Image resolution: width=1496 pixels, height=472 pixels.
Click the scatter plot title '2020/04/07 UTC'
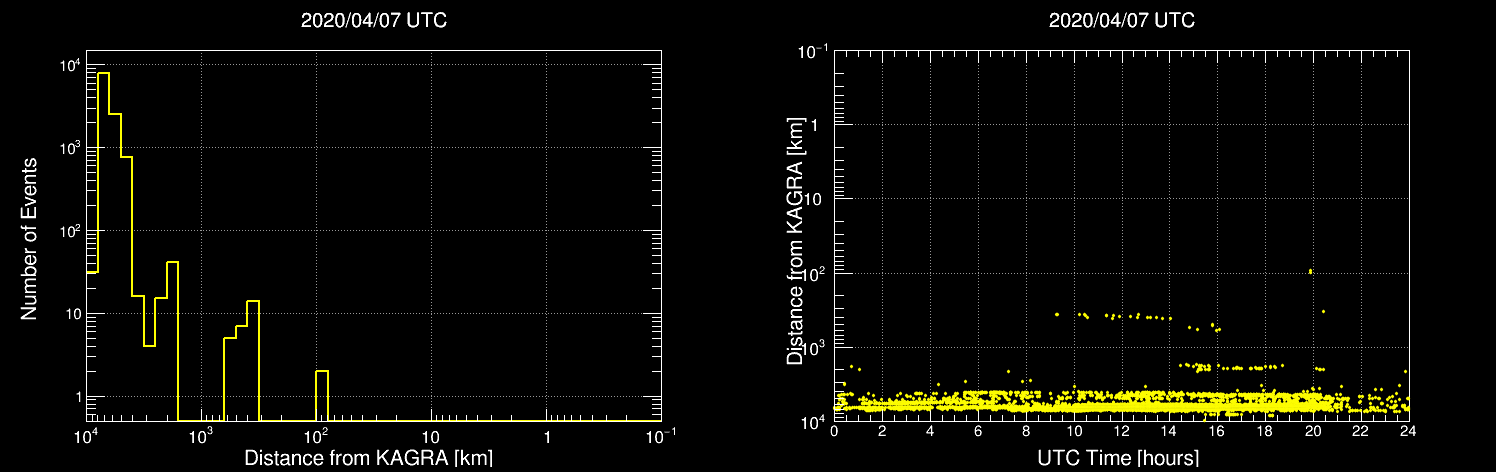click(1121, 20)
